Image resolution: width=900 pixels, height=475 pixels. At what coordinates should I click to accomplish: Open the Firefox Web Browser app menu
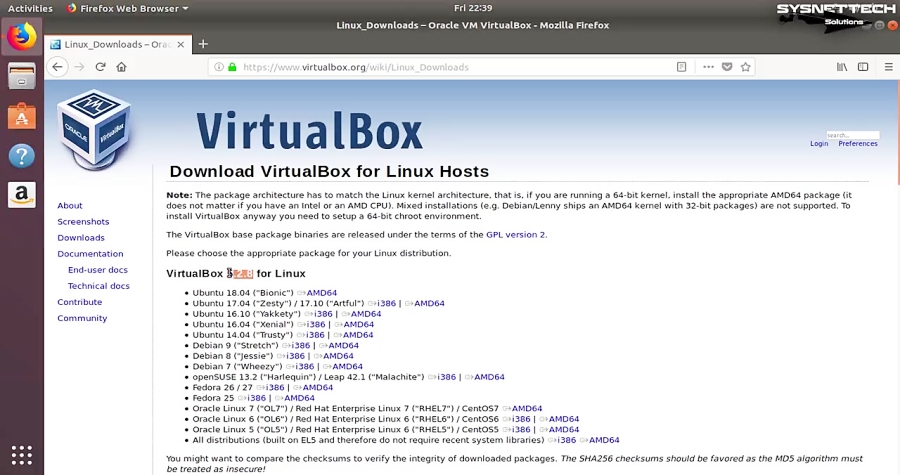[x=127, y=8]
